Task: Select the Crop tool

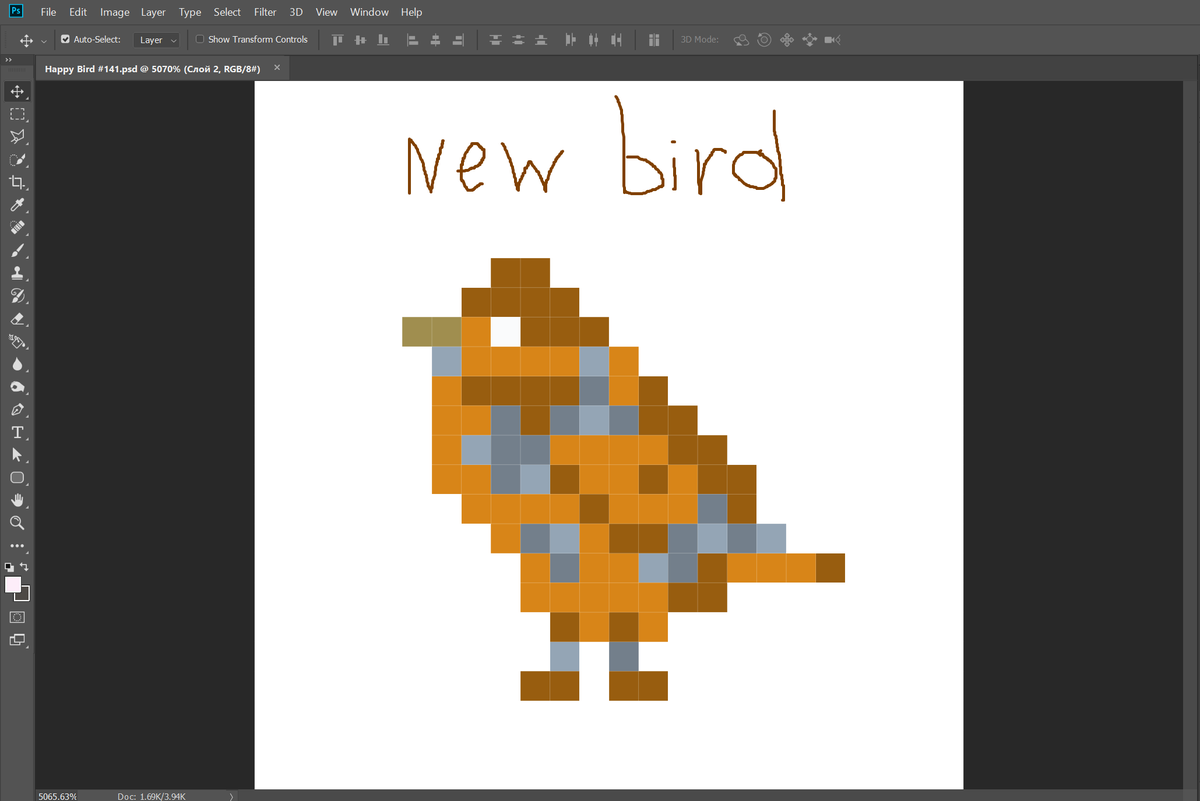Action: click(x=17, y=183)
